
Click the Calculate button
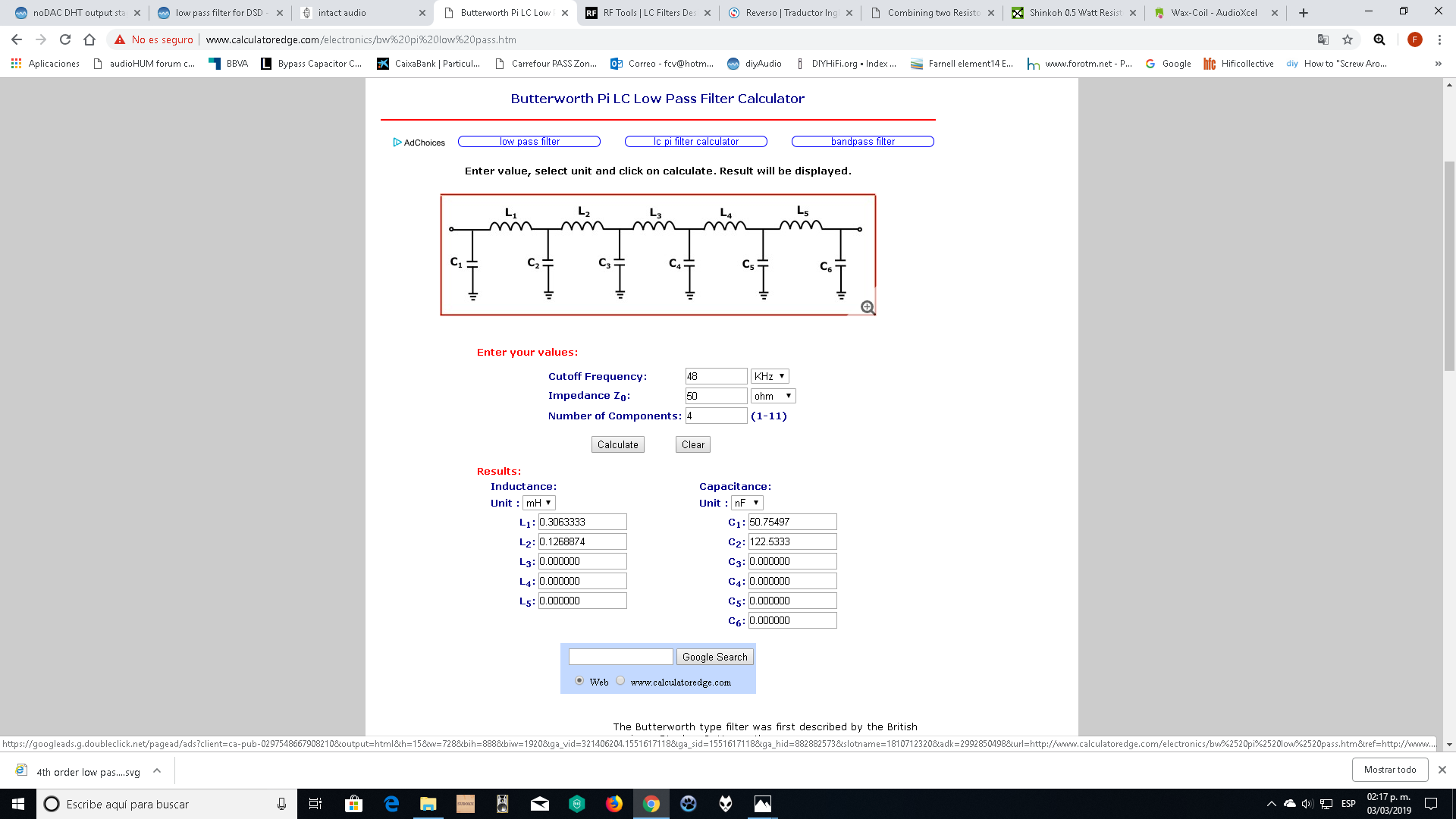click(x=617, y=444)
